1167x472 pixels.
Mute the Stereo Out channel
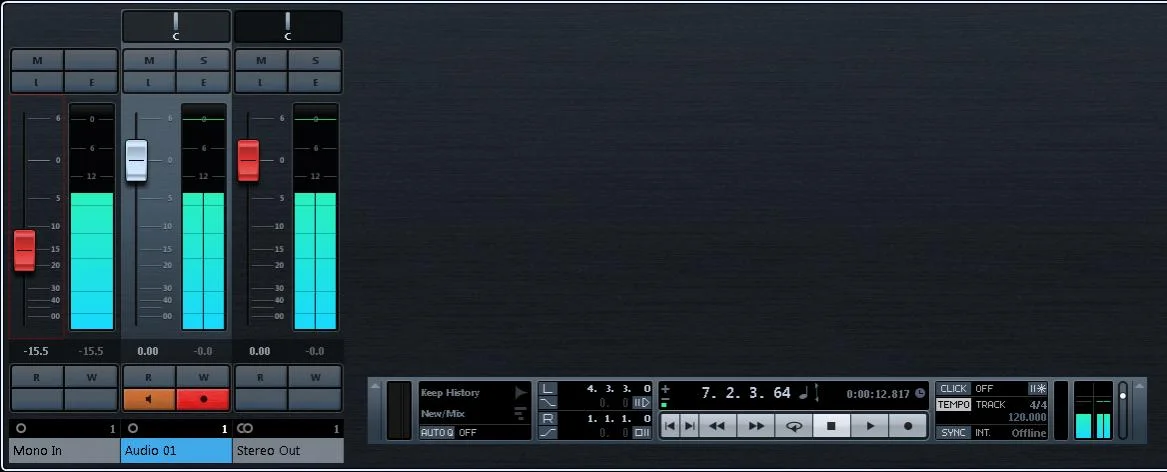[x=260, y=60]
